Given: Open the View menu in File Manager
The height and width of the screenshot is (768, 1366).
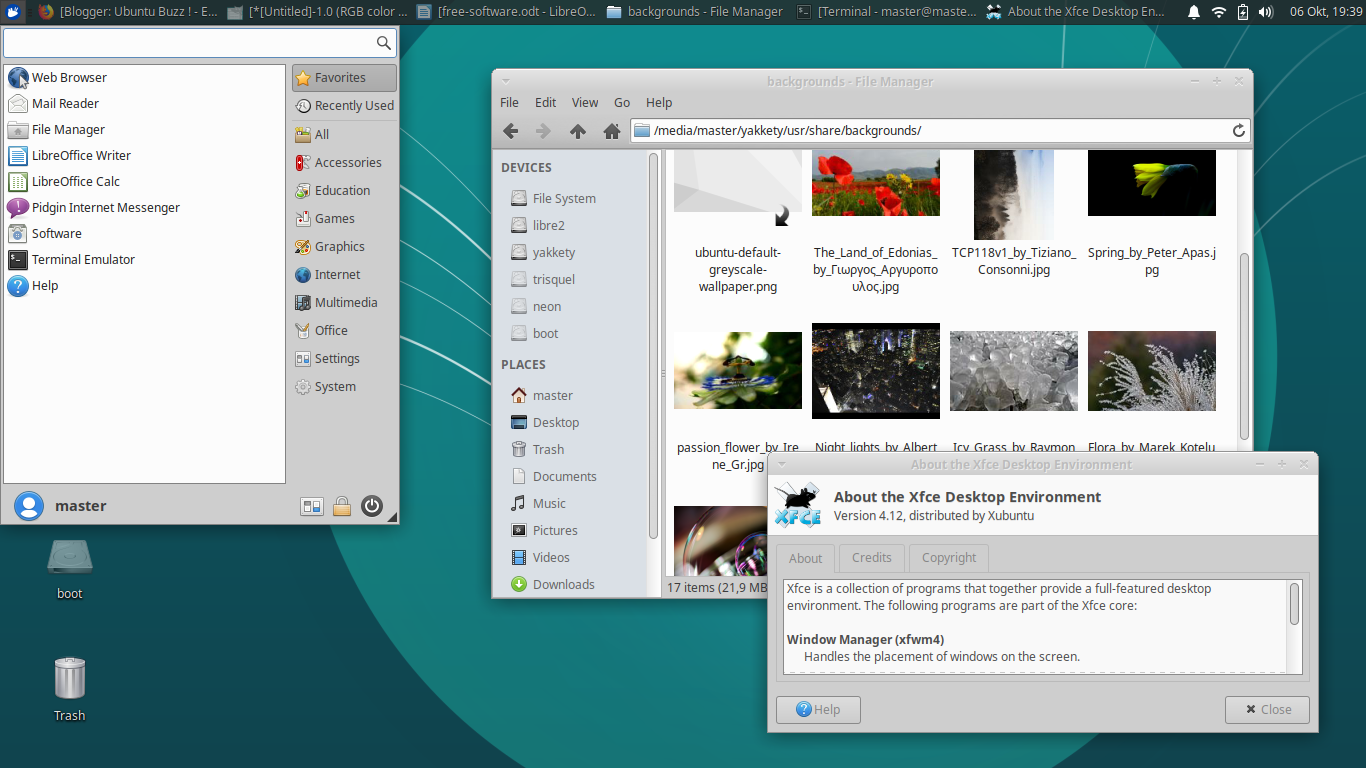Looking at the screenshot, I should point(584,102).
